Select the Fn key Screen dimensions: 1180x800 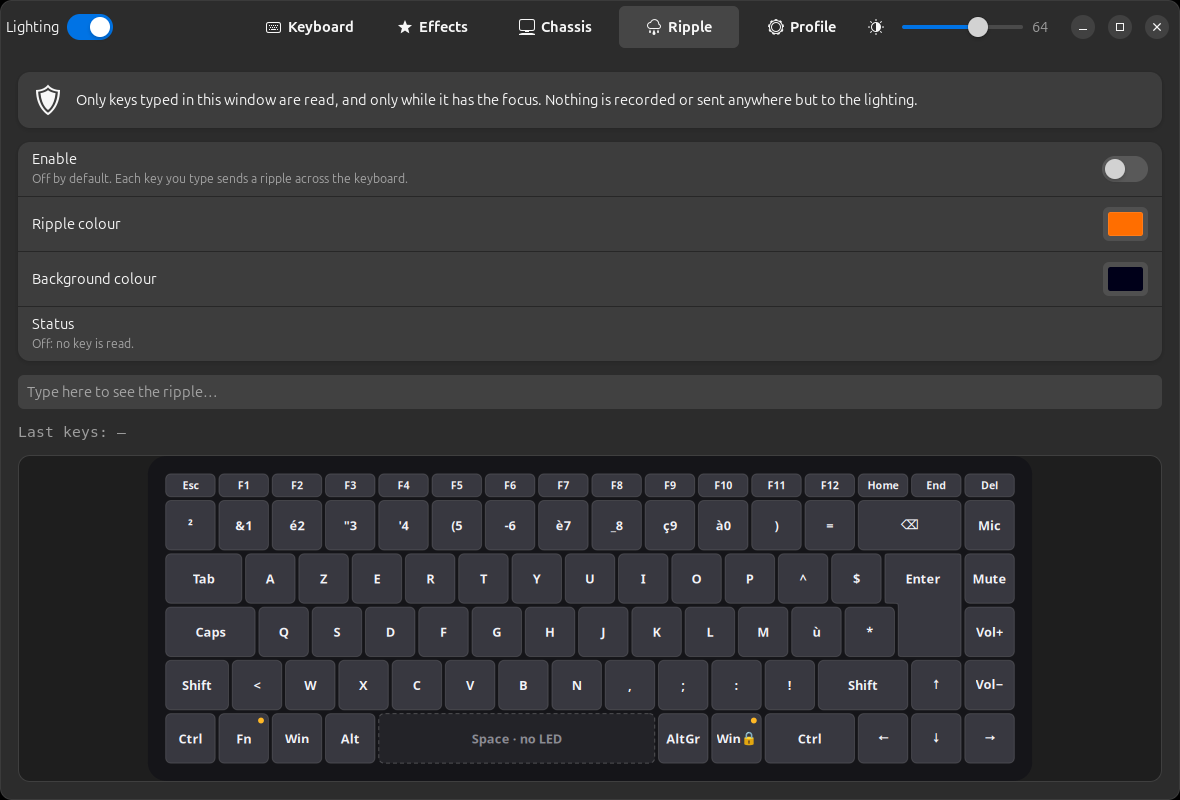243,738
